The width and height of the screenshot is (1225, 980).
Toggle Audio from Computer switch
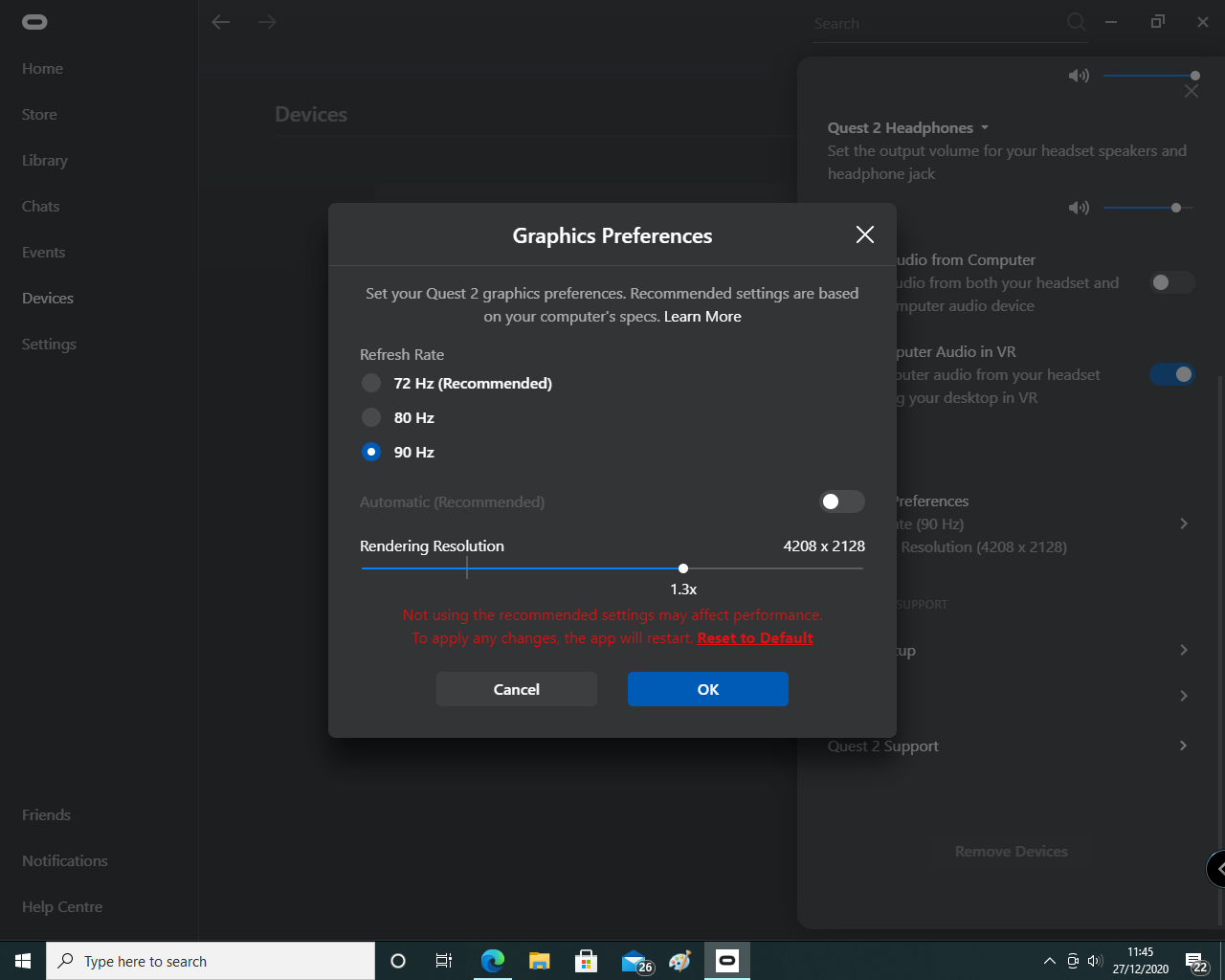(1172, 282)
